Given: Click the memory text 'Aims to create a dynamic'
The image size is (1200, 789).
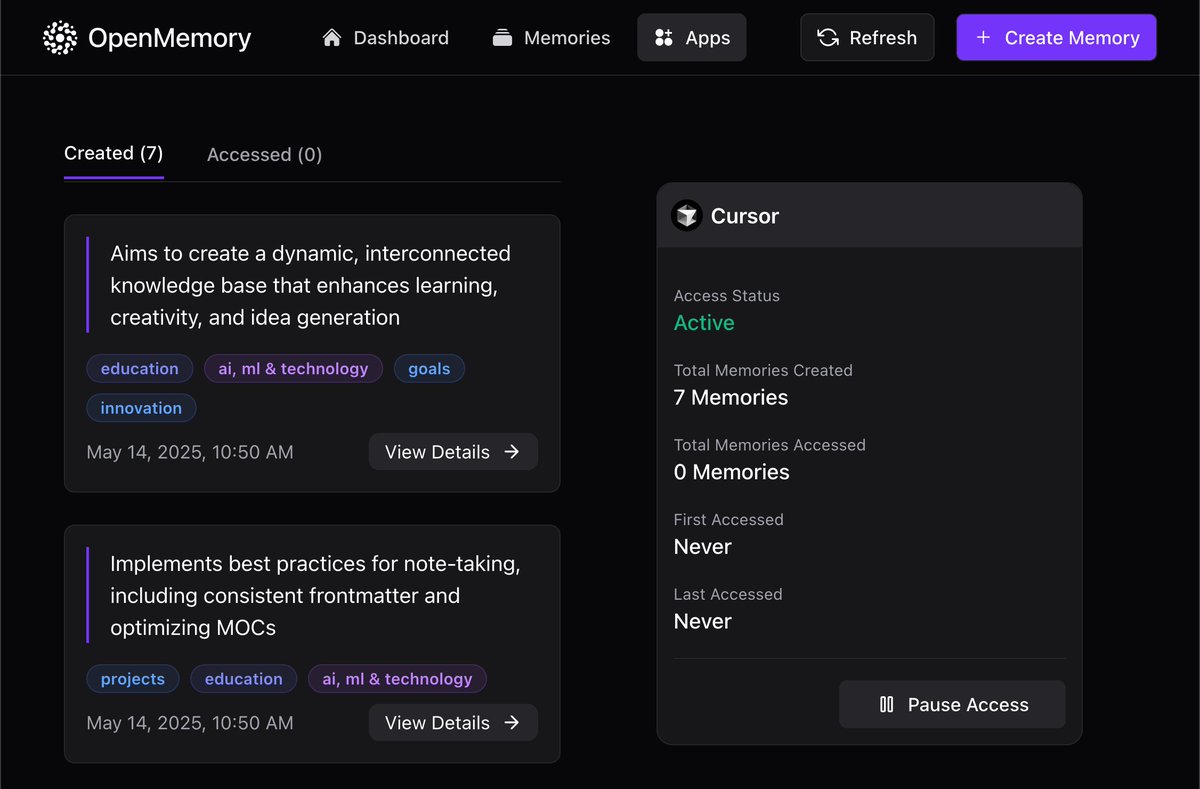Looking at the screenshot, I should click(310, 286).
